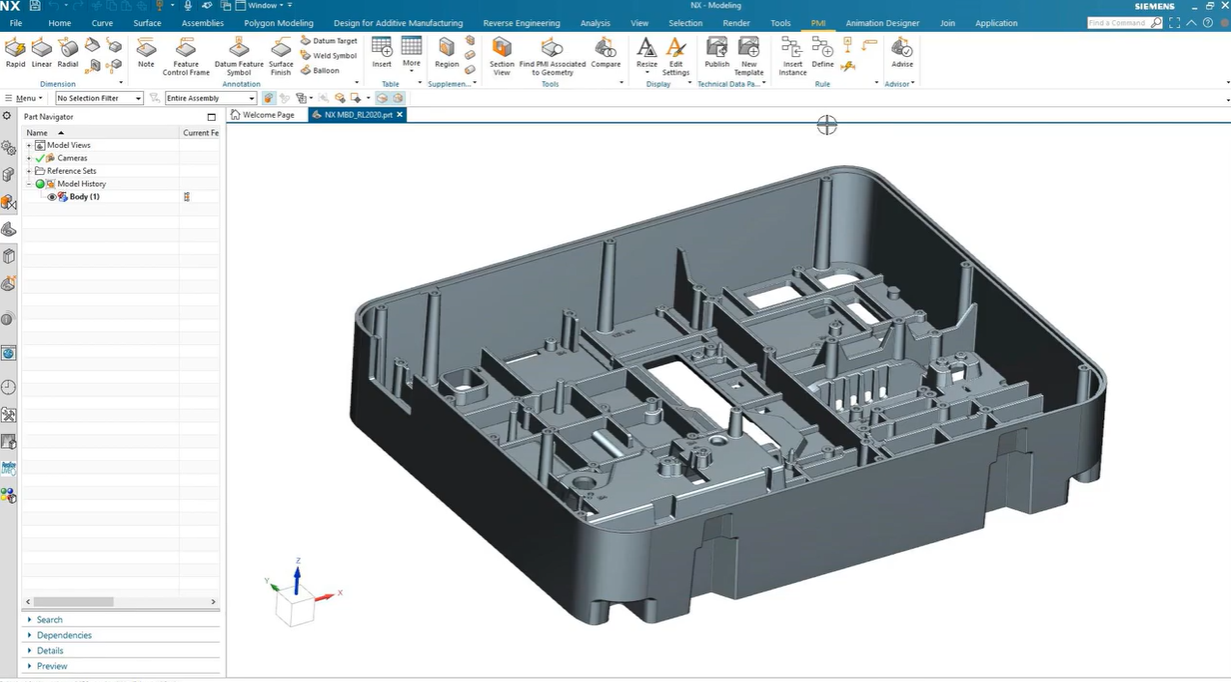Choose the Balloon annotation tool
This screenshot has height=682, width=1231.
(x=321, y=71)
